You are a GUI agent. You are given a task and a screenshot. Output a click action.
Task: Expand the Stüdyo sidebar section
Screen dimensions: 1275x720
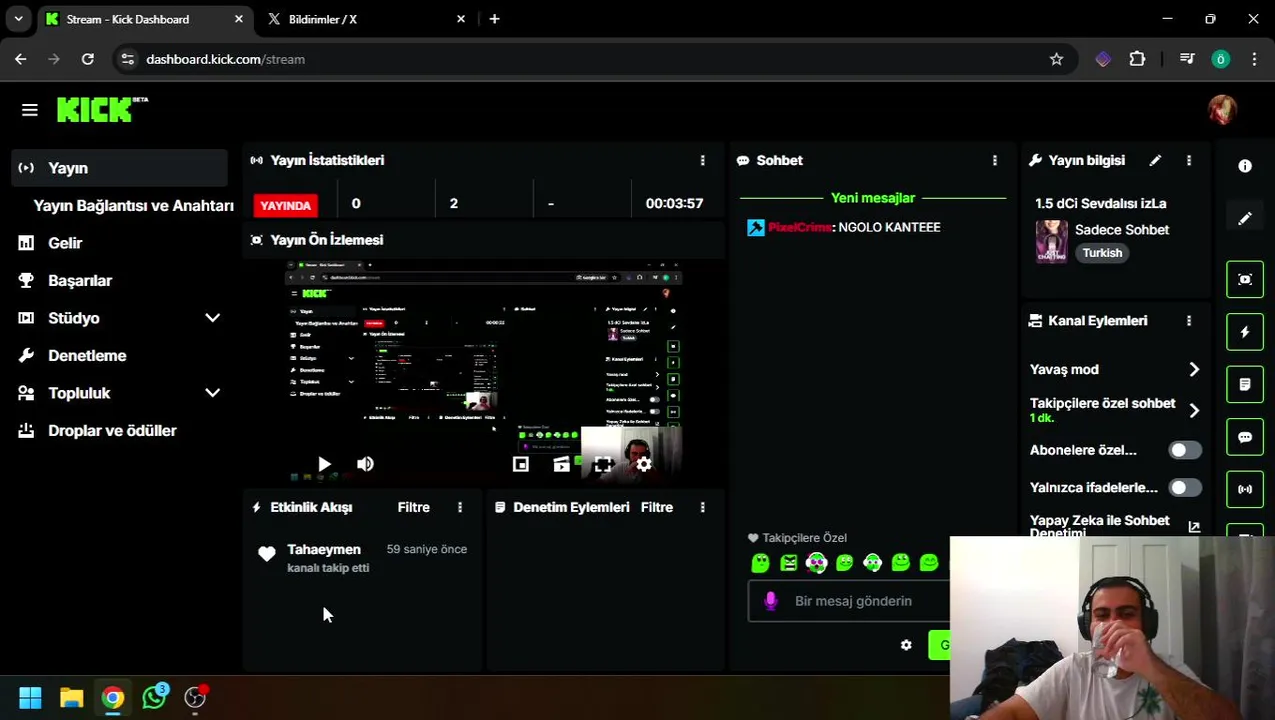click(212, 318)
